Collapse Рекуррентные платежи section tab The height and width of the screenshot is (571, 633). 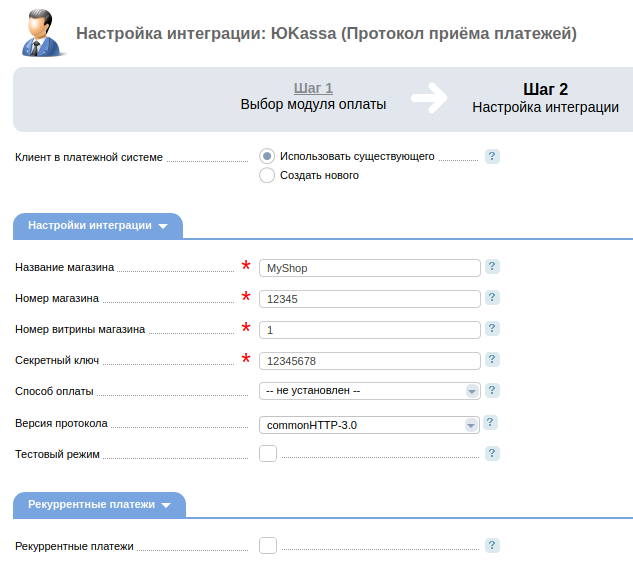(99, 505)
